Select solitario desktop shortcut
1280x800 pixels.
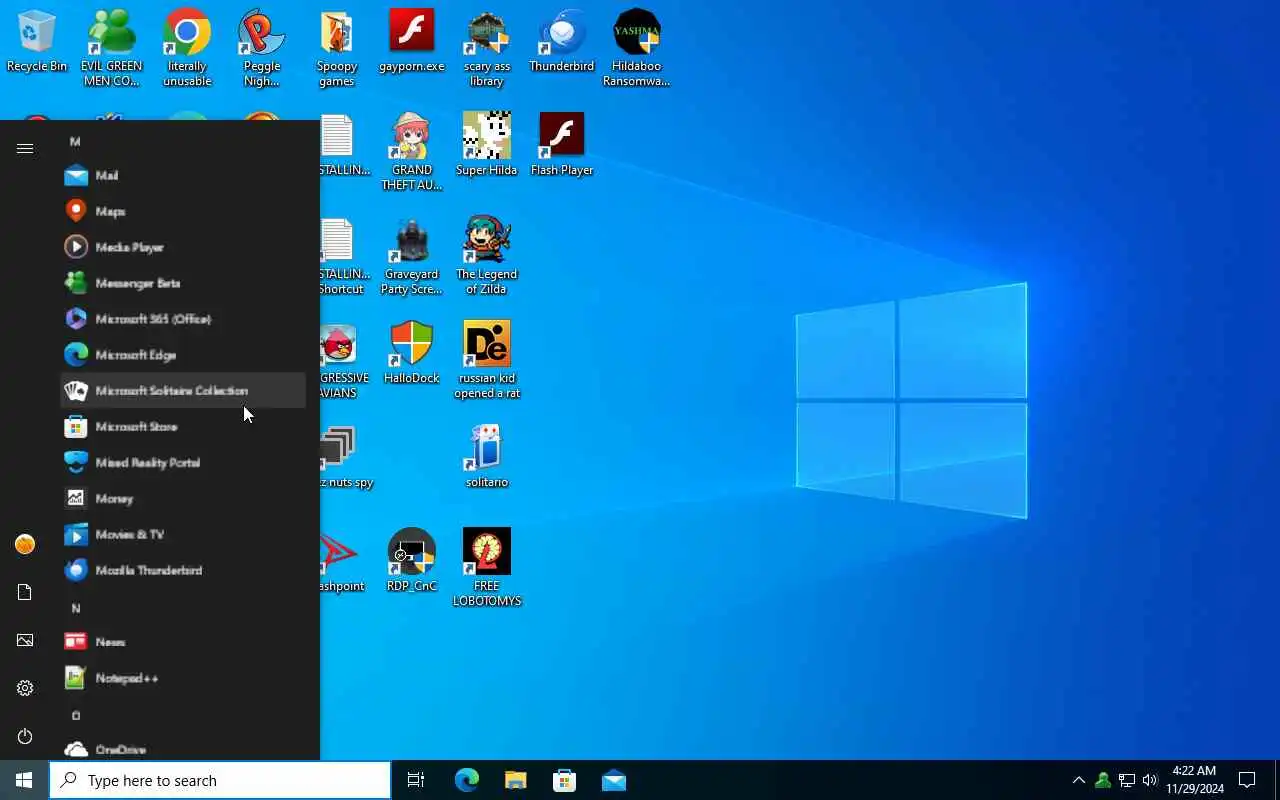click(x=487, y=456)
